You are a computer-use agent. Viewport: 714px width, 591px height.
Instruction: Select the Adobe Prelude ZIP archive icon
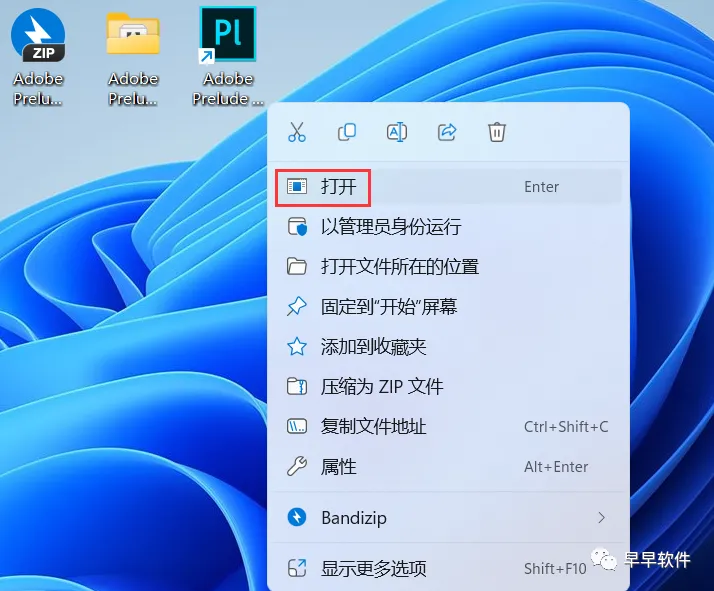pyautogui.click(x=38, y=57)
